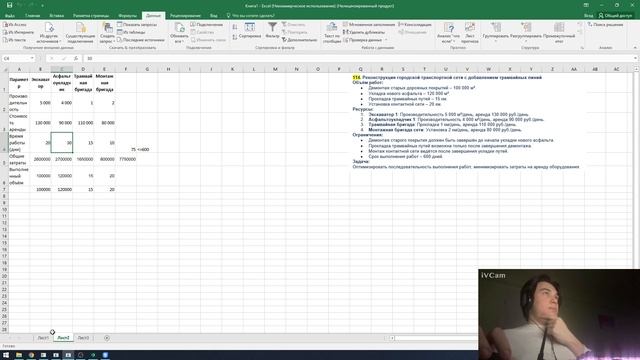The width and height of the screenshot is (640, 360).
Task: Open the Группировать dropdown
Action: [x=496, y=33]
